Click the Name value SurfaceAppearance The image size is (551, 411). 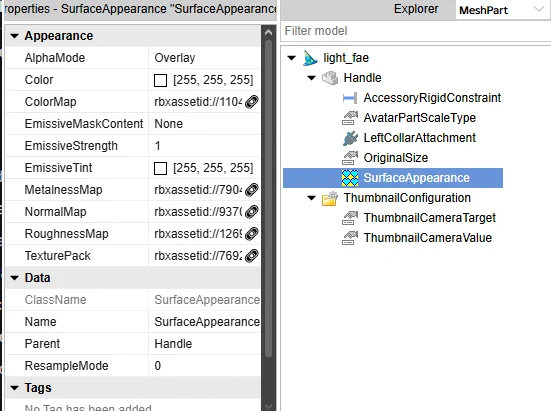(x=207, y=322)
